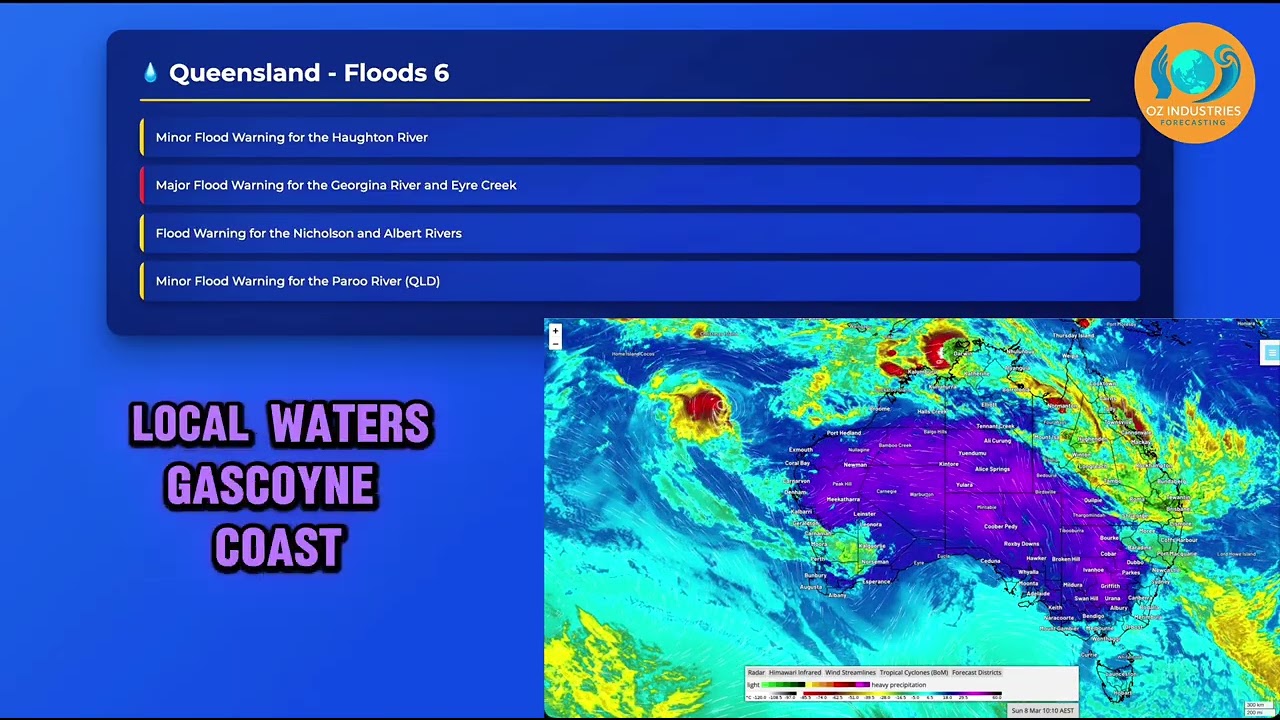The width and height of the screenshot is (1280, 720).
Task: Click the Sun 8 Mar 10:10 AEST timestamp
Action: 1043,710
